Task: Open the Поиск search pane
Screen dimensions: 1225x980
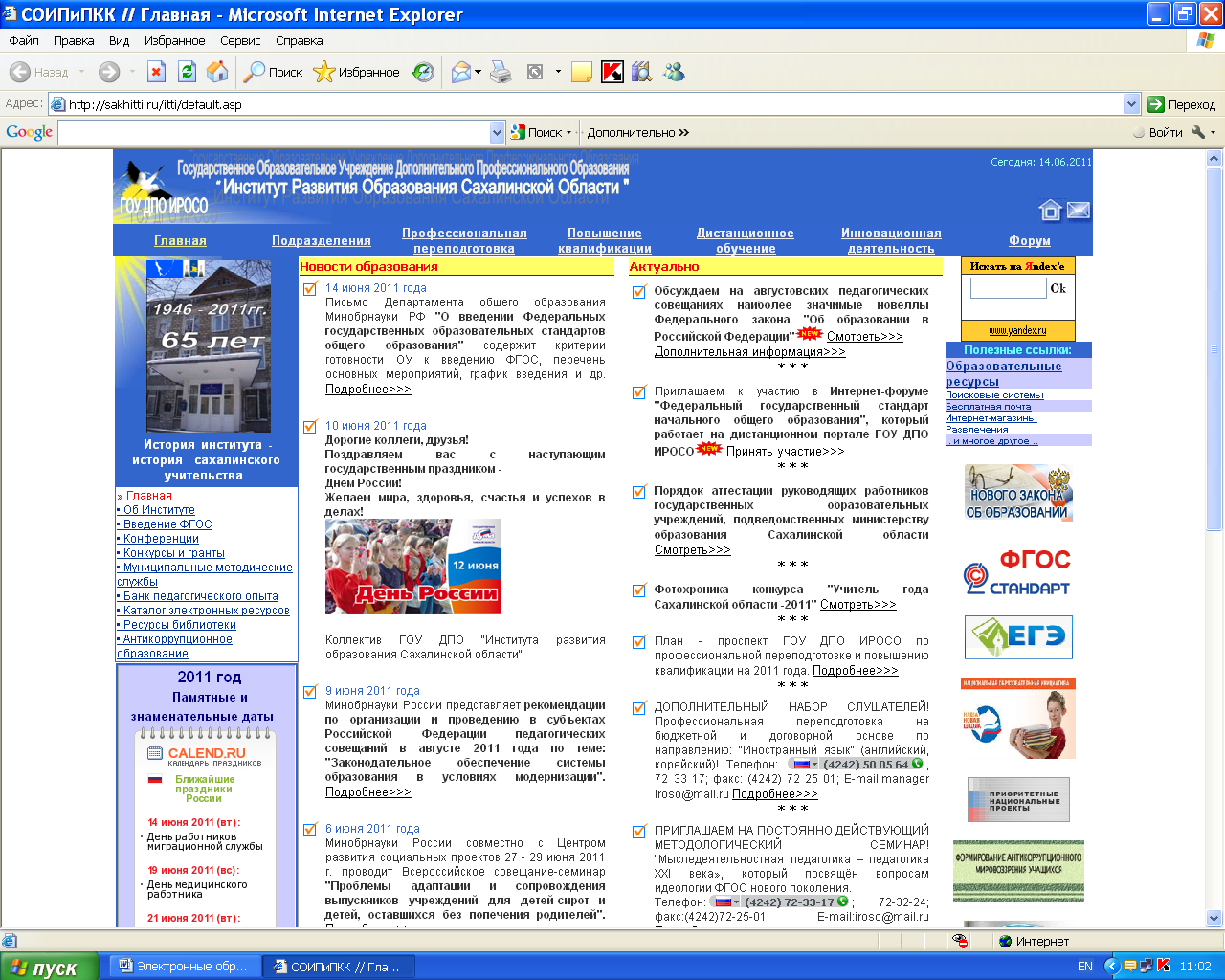Action: click(x=273, y=72)
